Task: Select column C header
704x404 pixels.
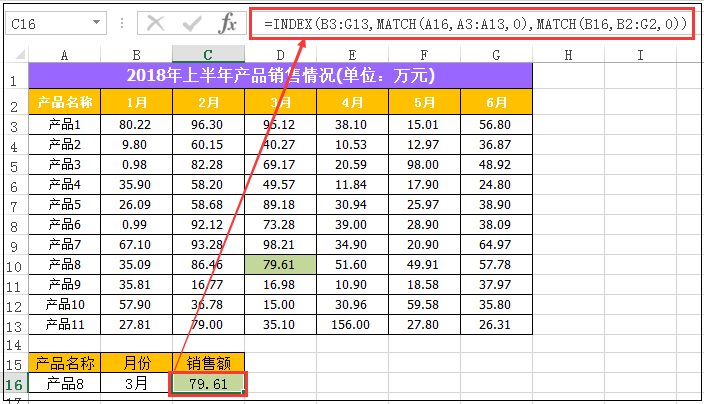Action: tap(208, 55)
